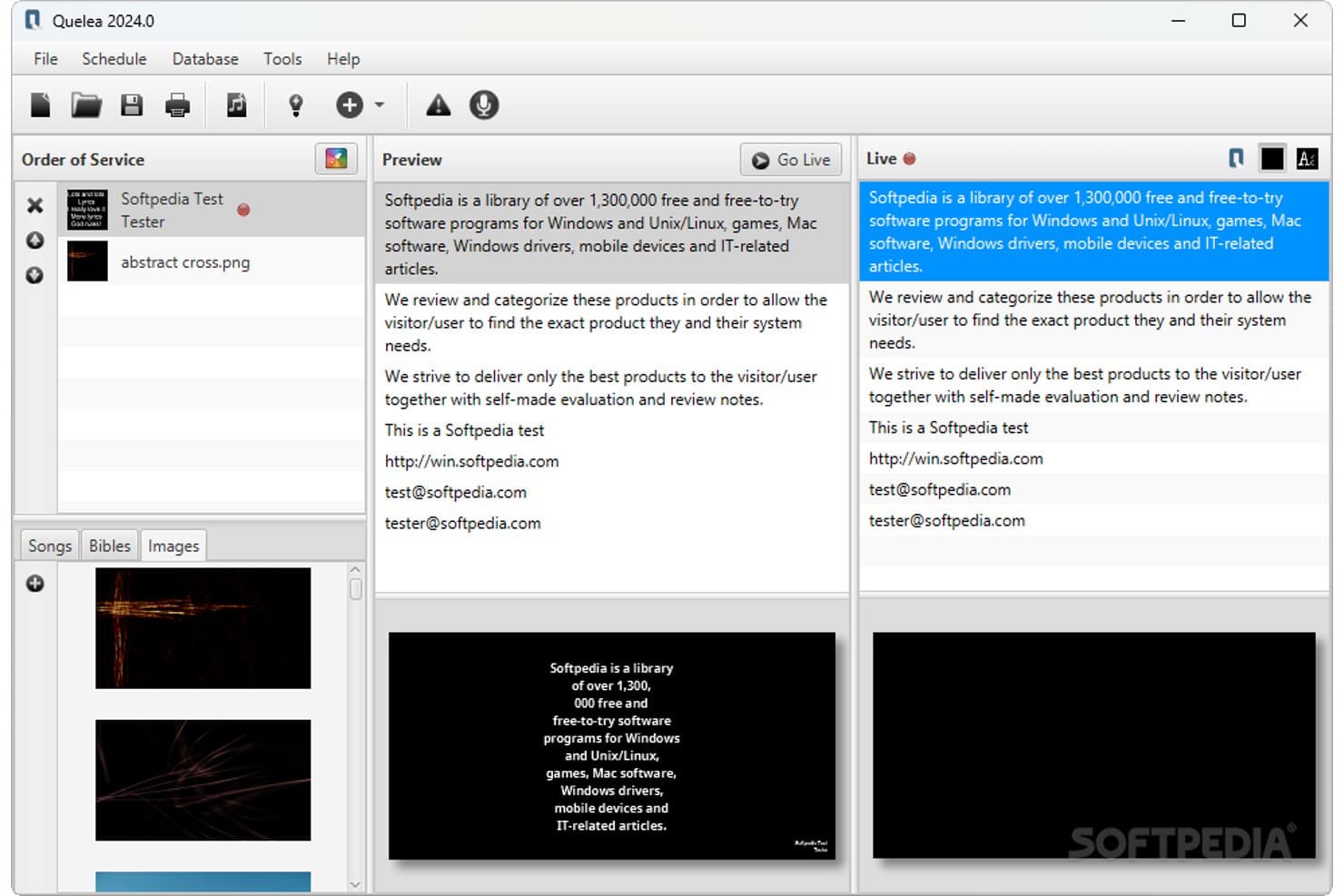Viewport: 1344px width, 896px height.
Task: Select 'tester@softpedia.com' line in Live panel
Action: [x=1094, y=520]
